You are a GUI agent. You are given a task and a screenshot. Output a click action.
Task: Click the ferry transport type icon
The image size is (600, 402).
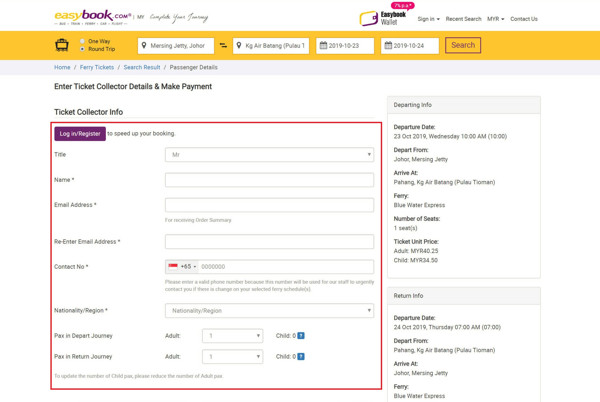(63, 45)
